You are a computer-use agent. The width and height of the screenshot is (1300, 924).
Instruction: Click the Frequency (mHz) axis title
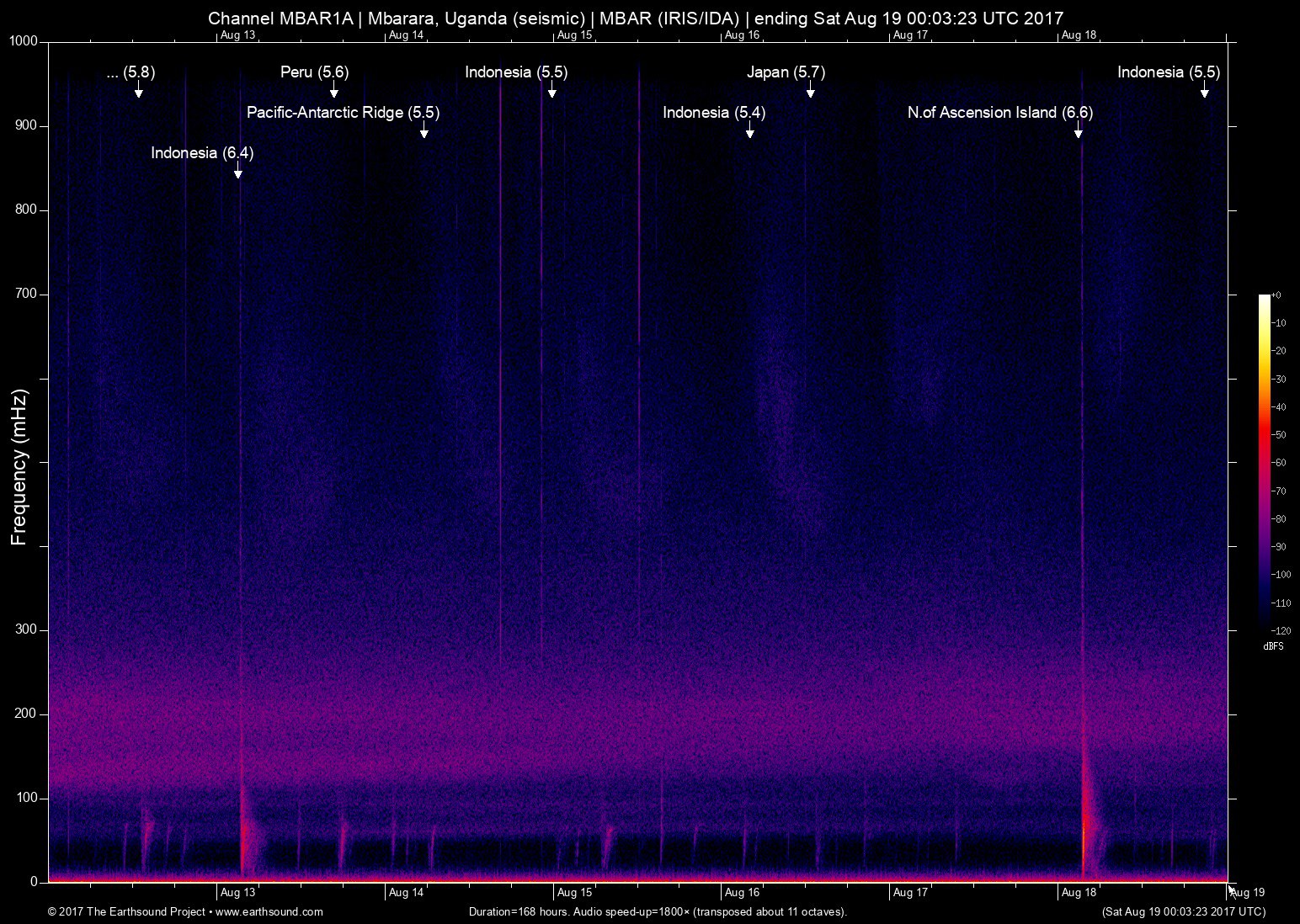19,467
